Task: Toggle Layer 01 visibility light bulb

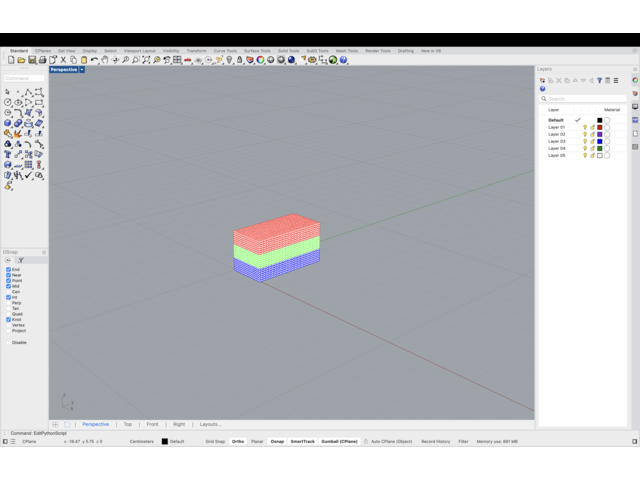Action: 585,127
